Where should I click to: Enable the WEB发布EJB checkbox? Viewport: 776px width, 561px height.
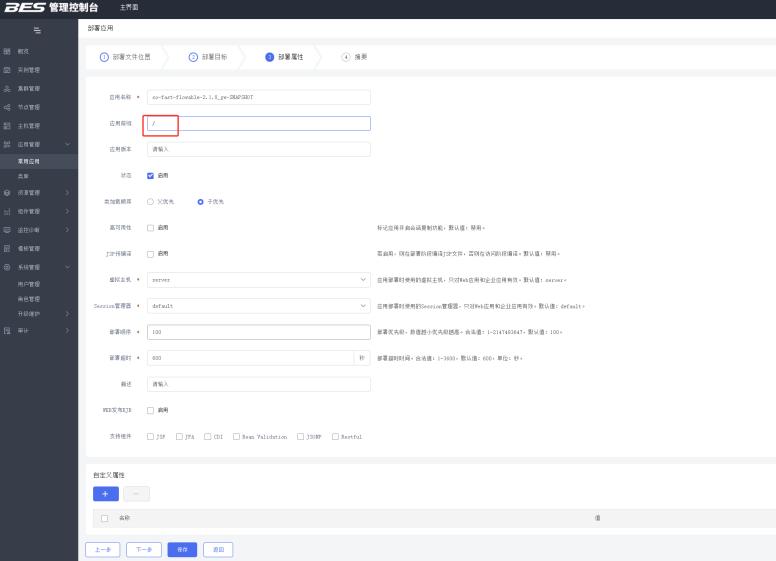150,411
